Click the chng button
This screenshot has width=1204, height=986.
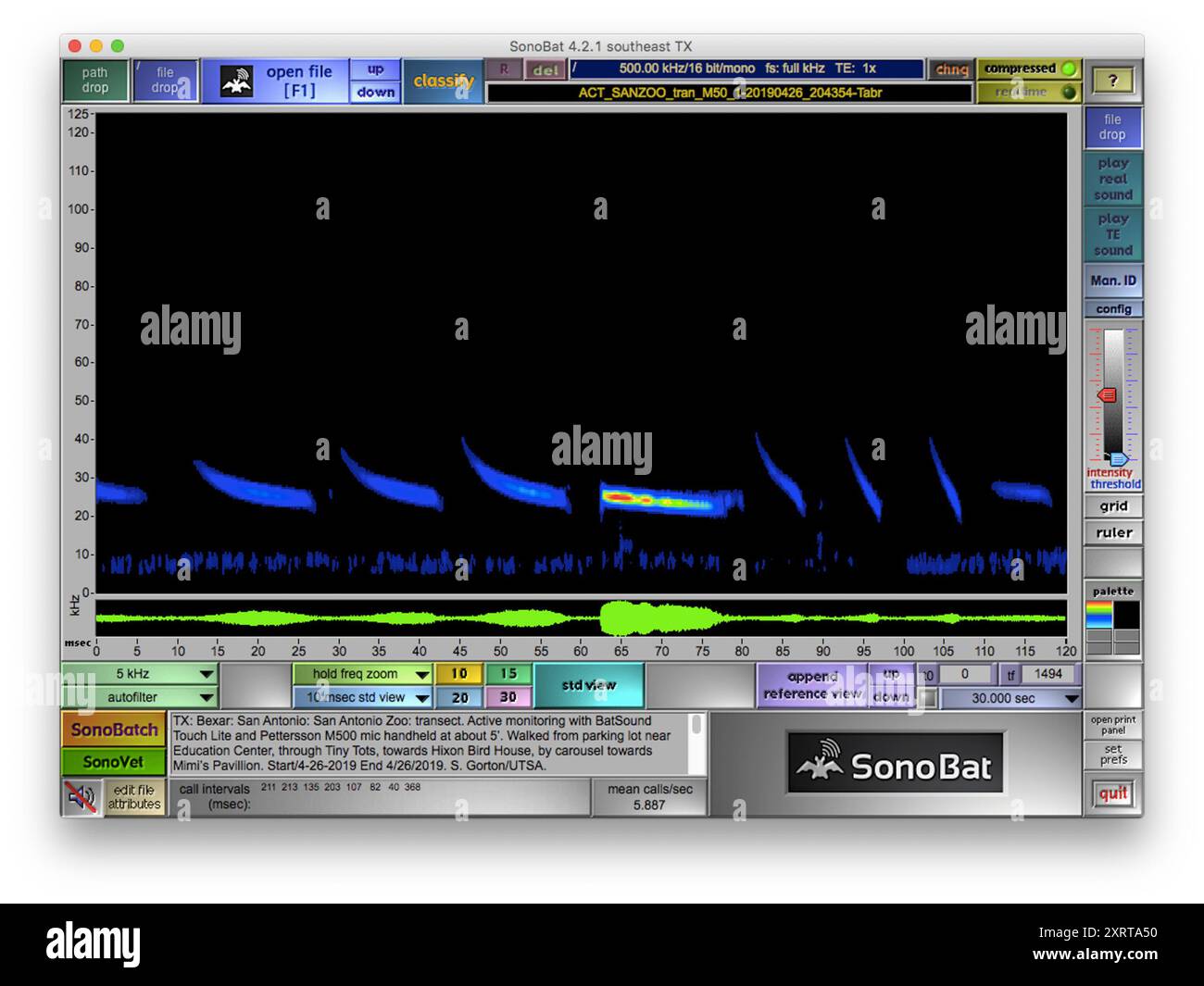[x=951, y=69]
